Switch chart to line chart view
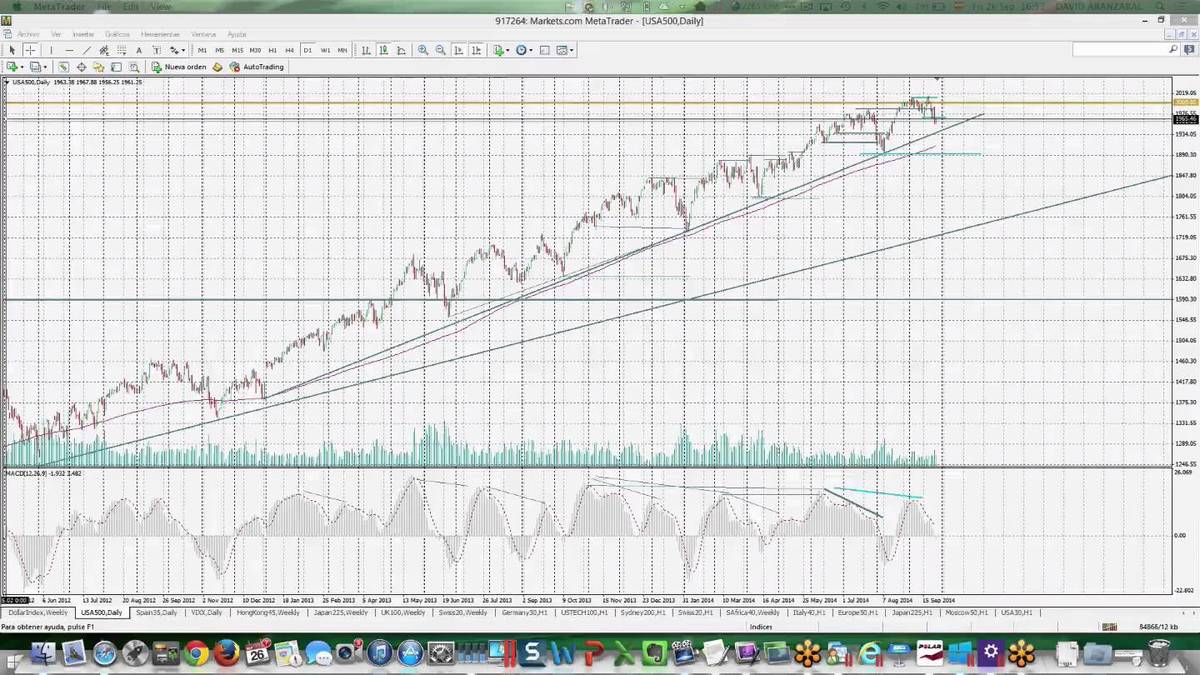 tap(401, 50)
